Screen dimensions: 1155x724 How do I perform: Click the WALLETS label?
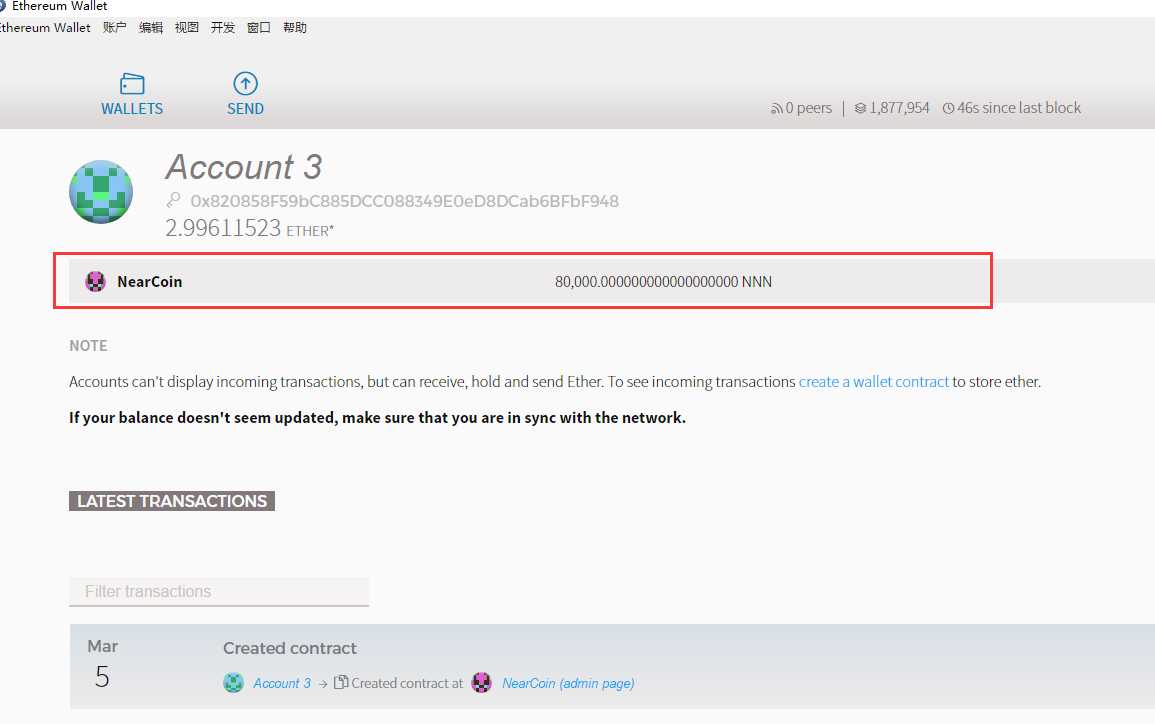(x=132, y=108)
